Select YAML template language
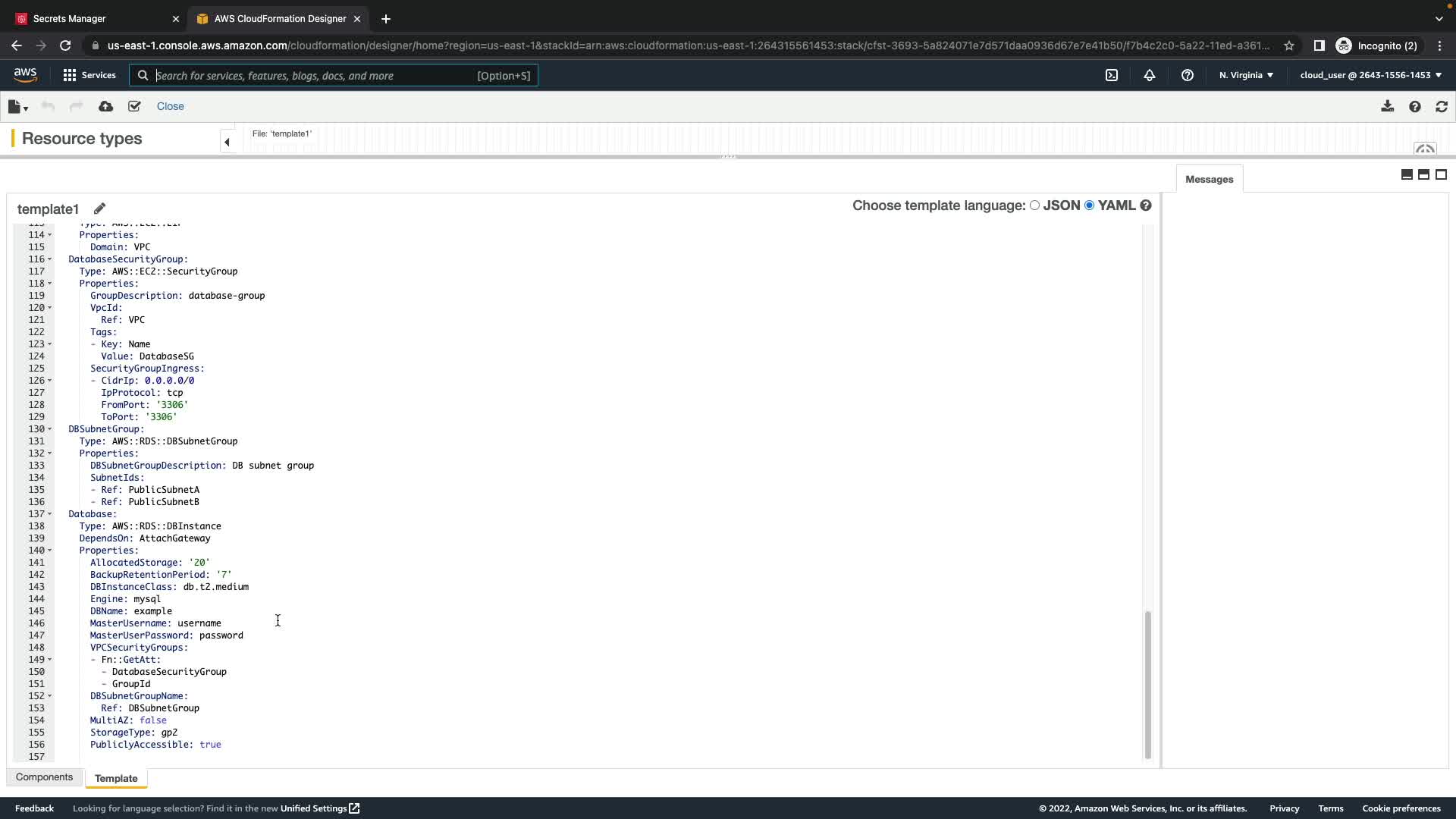The height and width of the screenshot is (819, 1456). click(1090, 206)
